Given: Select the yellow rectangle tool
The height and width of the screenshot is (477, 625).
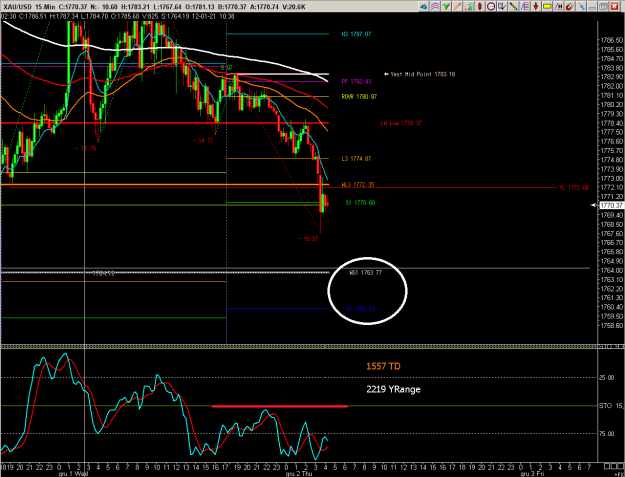Looking at the screenshot, I should pos(547,6).
